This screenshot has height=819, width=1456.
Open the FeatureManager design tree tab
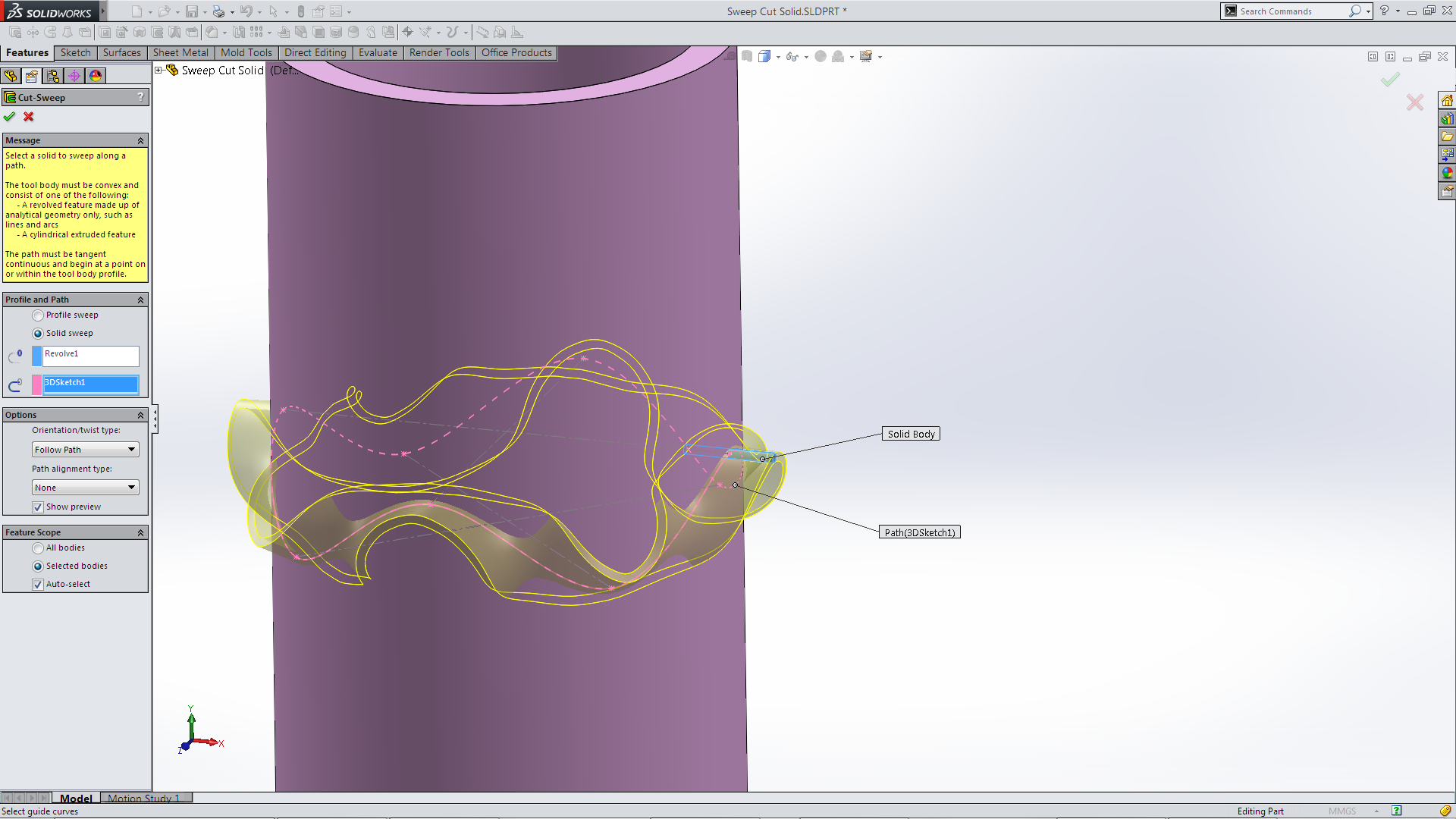11,76
